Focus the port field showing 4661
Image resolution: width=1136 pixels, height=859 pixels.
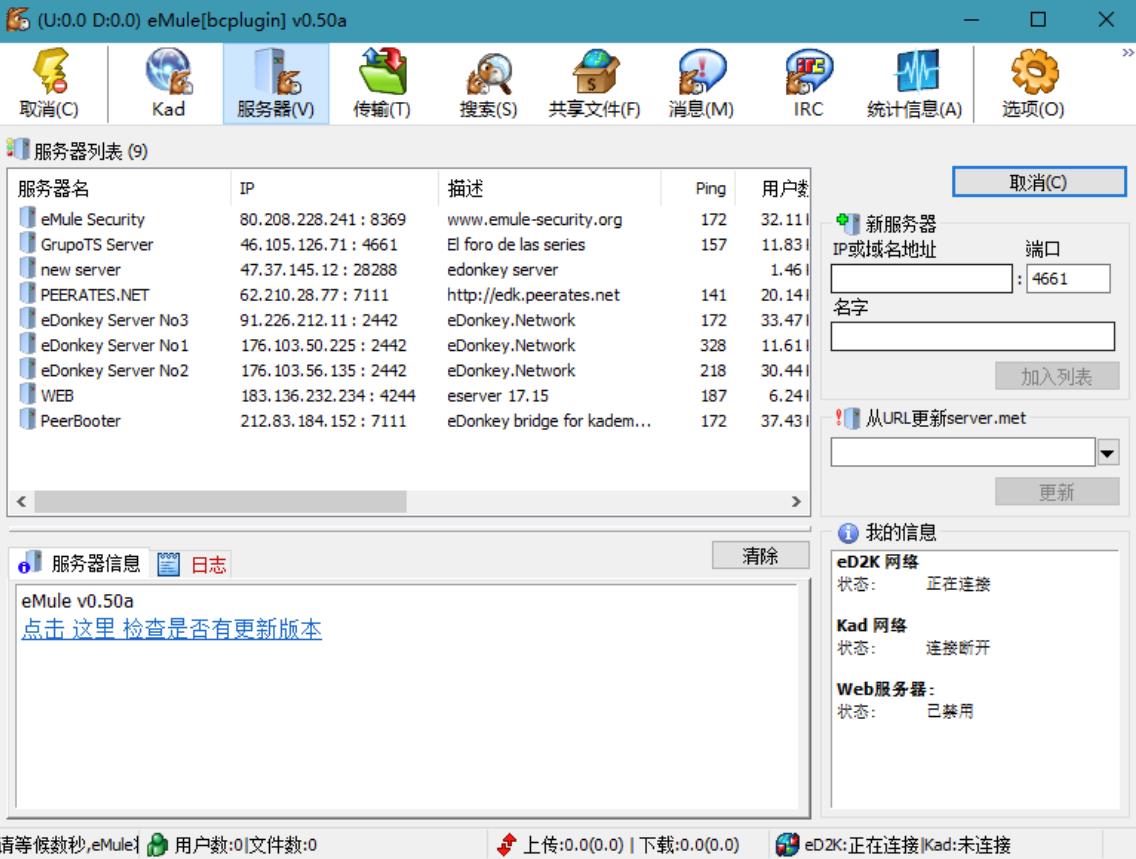click(x=1069, y=279)
